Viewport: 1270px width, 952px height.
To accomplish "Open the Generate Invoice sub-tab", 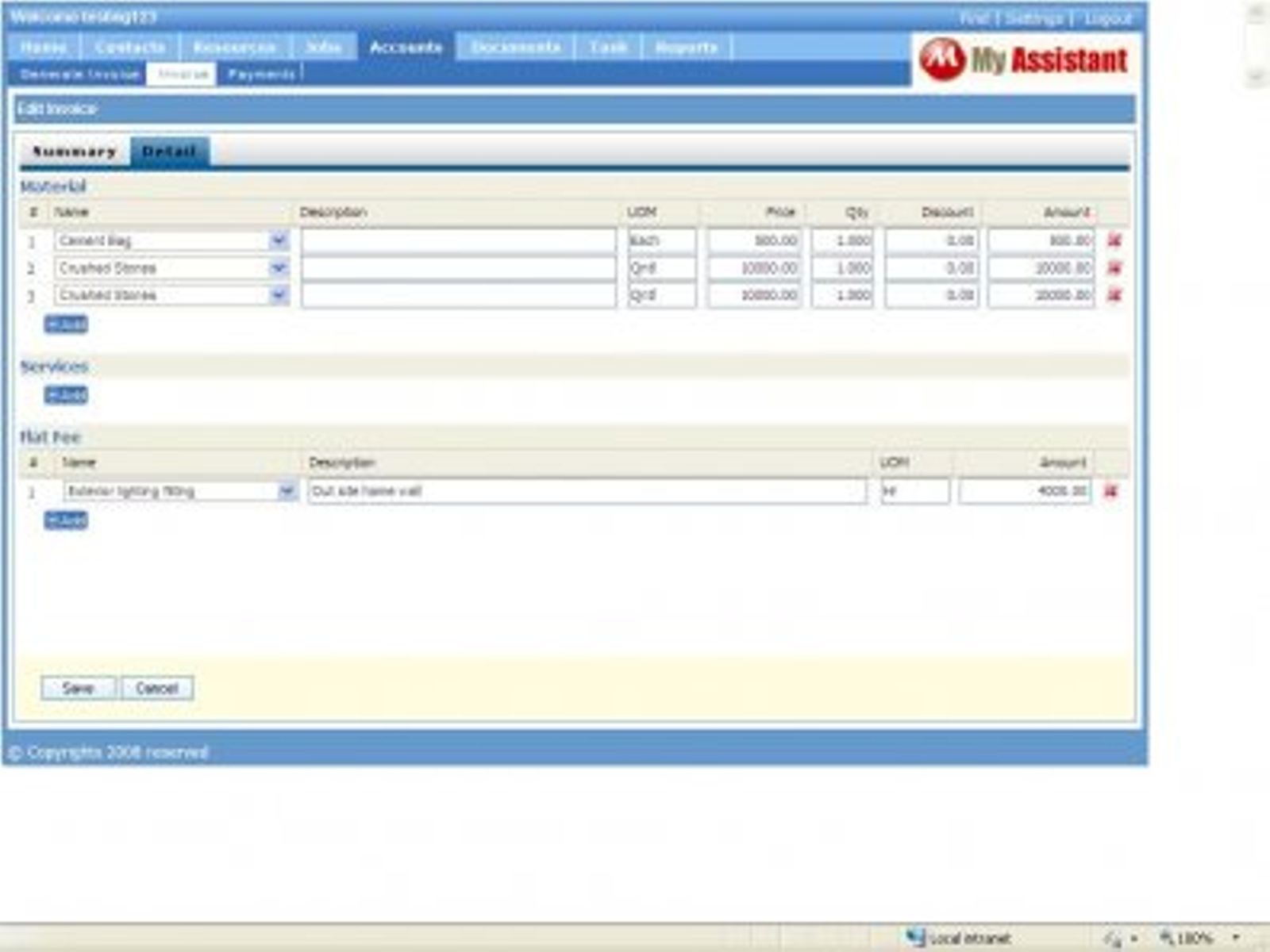I will [x=79, y=75].
